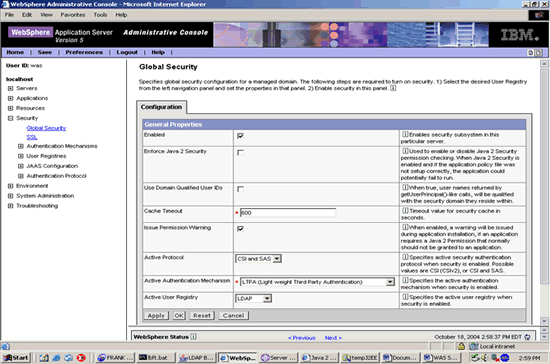
Task: Select the Configuration tab
Action: (x=161, y=107)
